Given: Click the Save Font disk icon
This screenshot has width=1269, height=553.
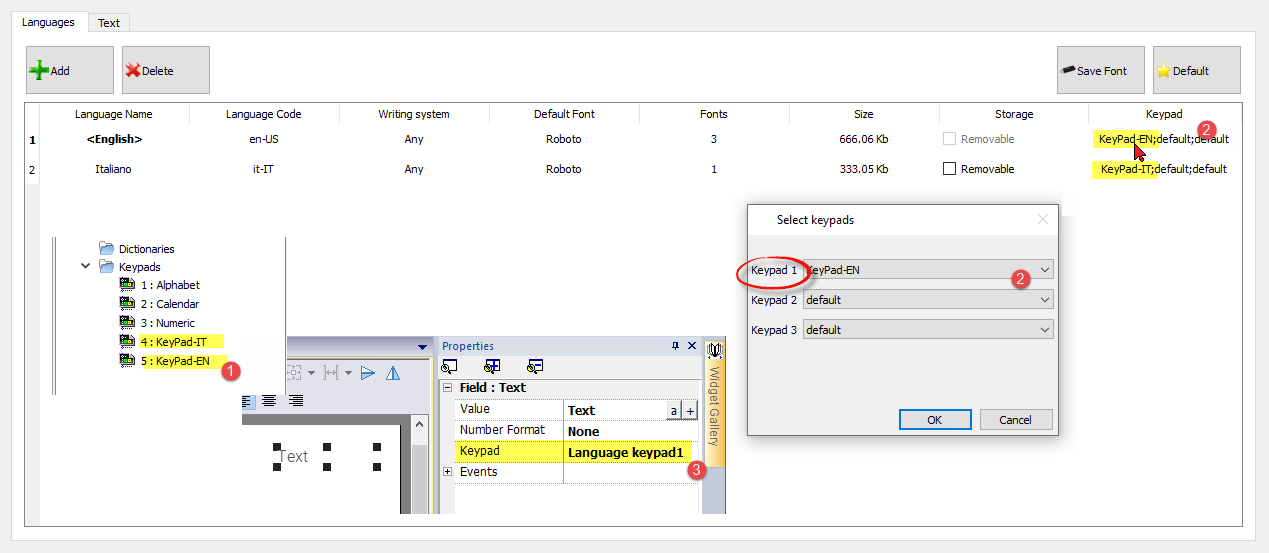Looking at the screenshot, I should (1068, 71).
